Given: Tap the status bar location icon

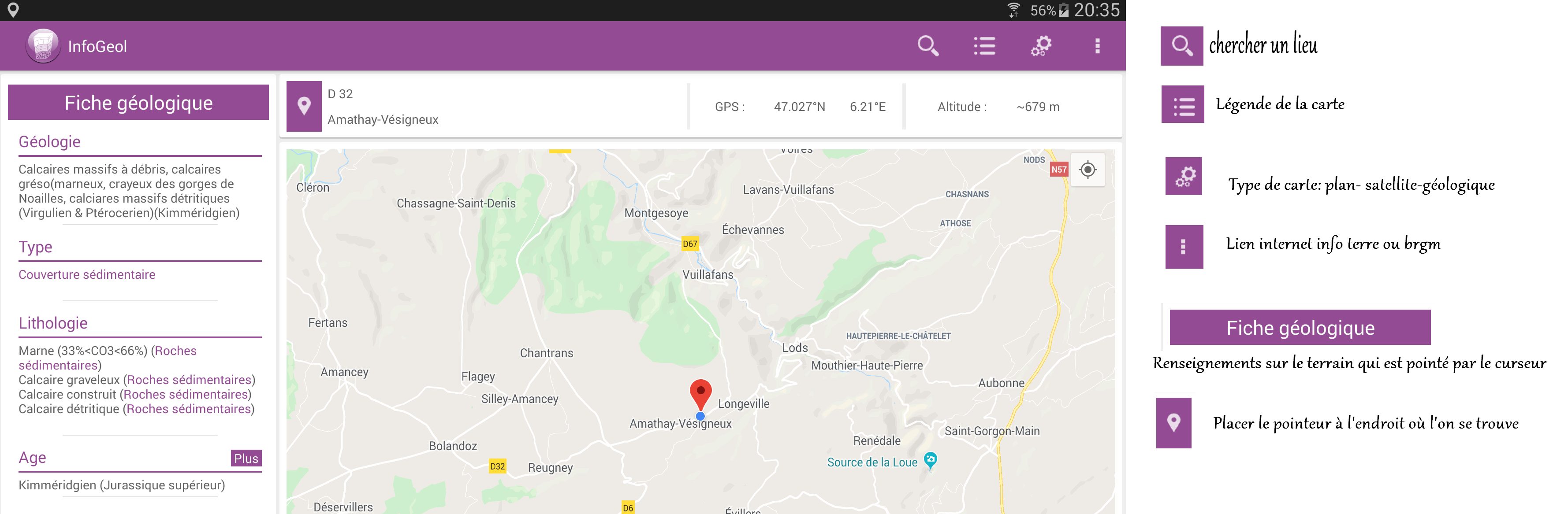Looking at the screenshot, I should [x=13, y=10].
